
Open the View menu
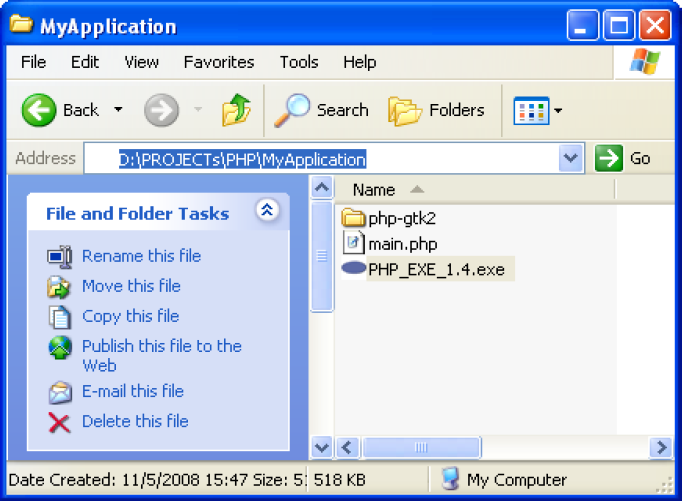[x=142, y=62]
